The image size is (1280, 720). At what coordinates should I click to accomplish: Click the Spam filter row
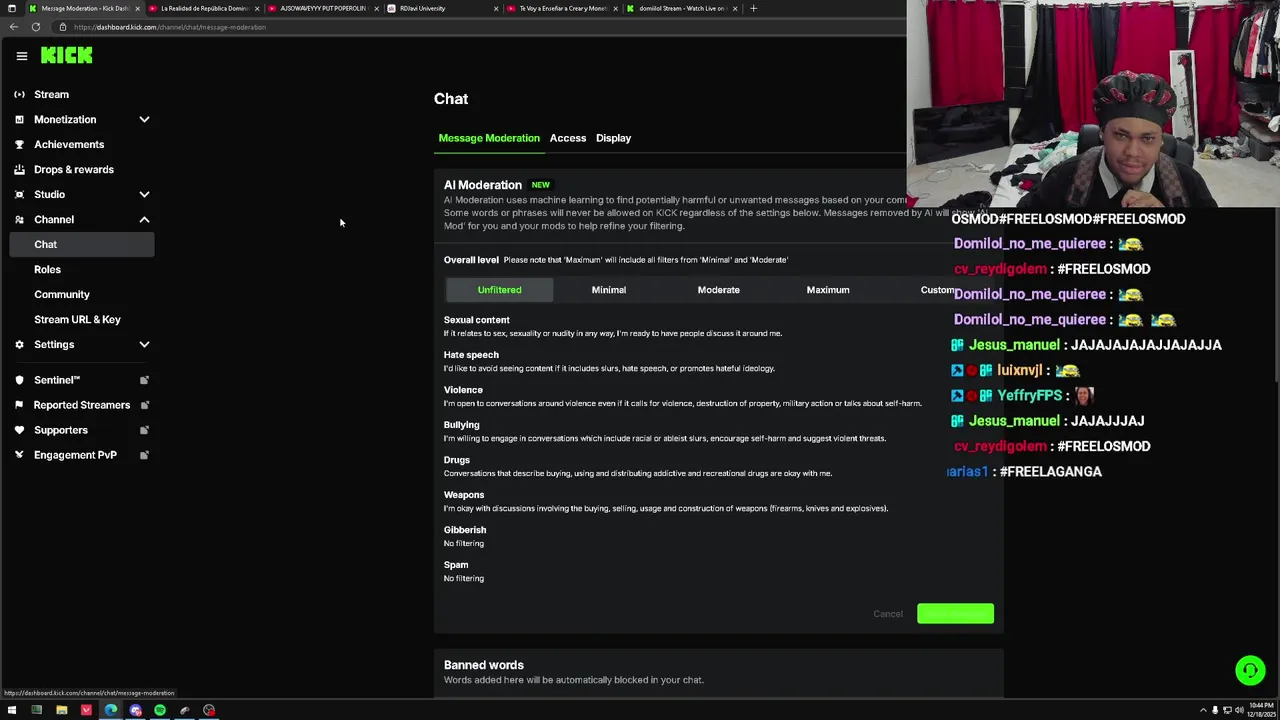pyautogui.click(x=464, y=571)
